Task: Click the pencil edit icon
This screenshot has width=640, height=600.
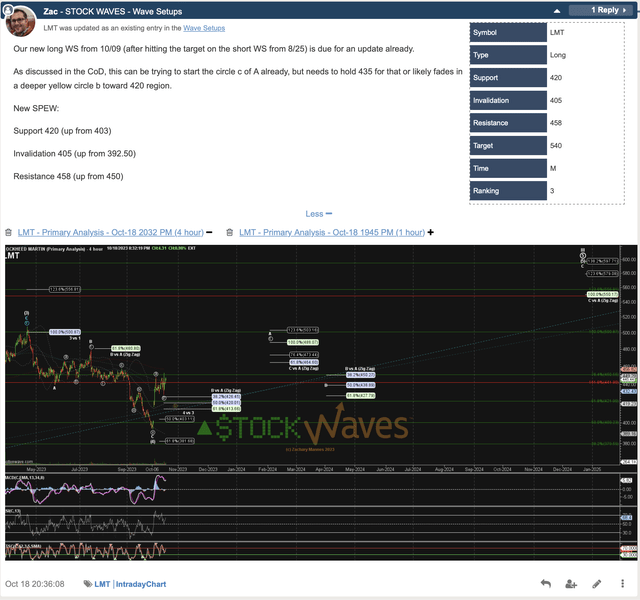Action: 597,583
